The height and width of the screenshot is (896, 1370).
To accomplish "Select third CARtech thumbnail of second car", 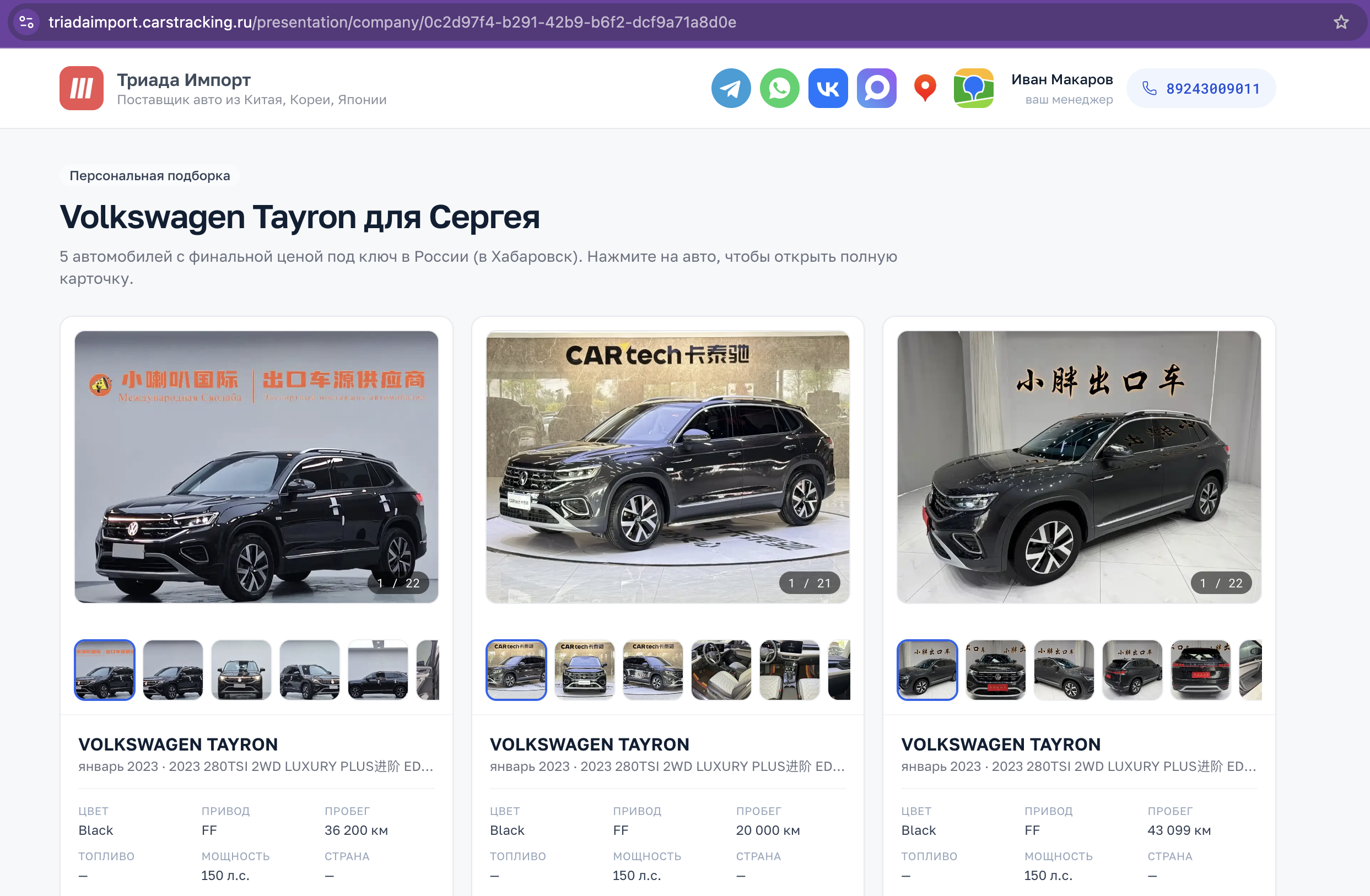I will (x=653, y=670).
